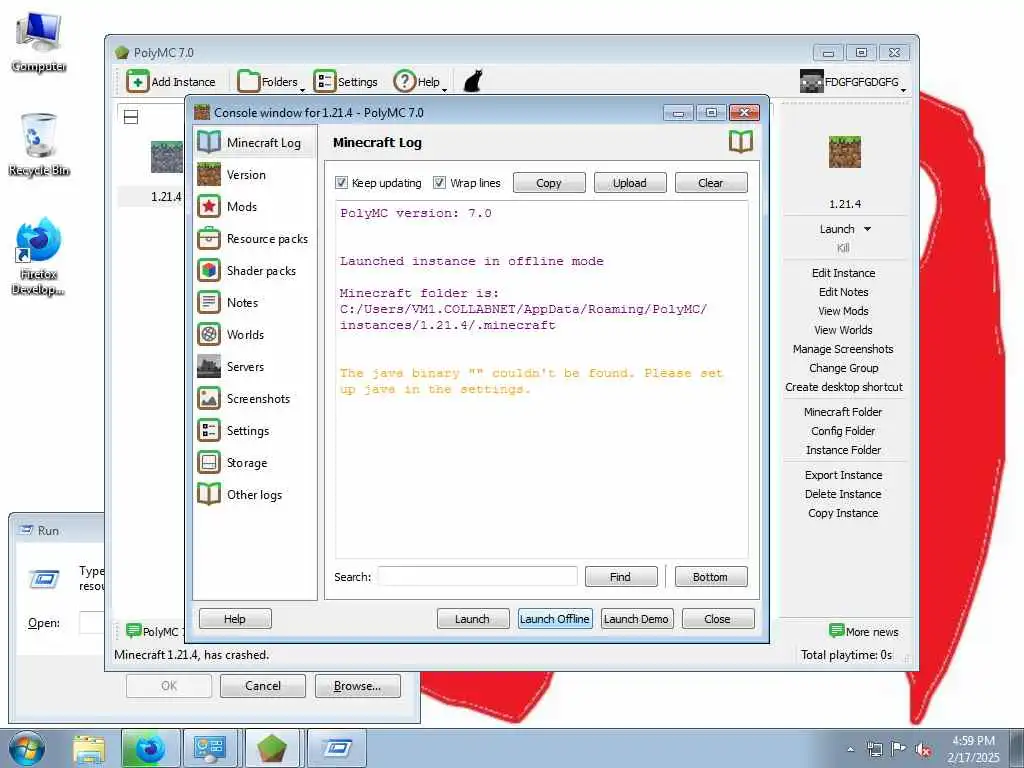Image resolution: width=1024 pixels, height=768 pixels.
Task: Click the Find button
Action: point(620,577)
